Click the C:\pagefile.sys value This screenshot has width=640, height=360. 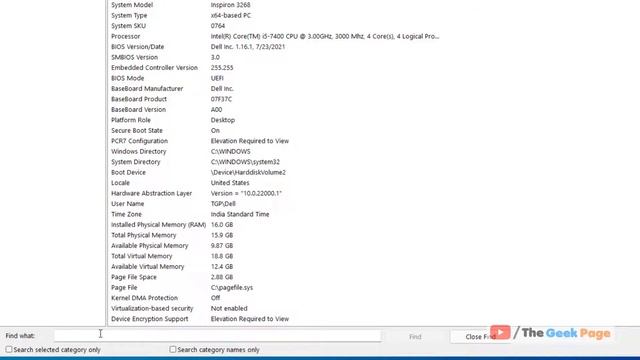tap(232, 288)
